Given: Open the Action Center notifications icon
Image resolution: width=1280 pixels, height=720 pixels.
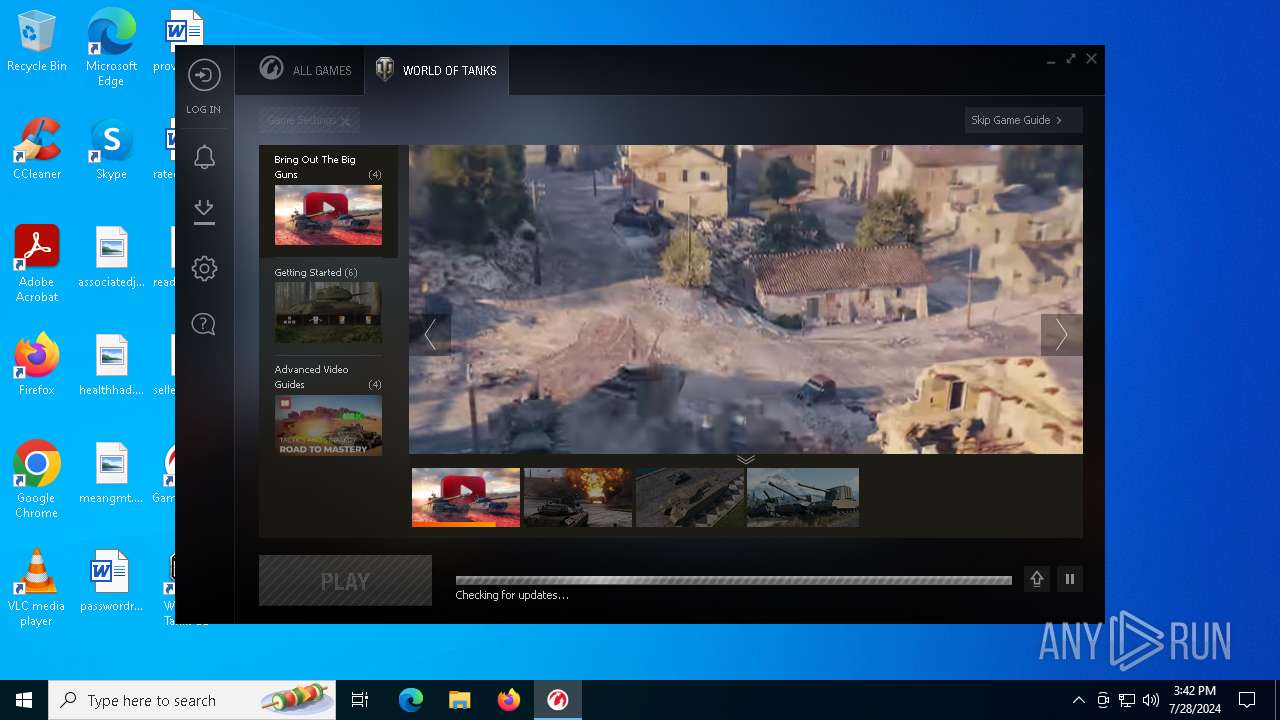Looking at the screenshot, I should [1247, 700].
